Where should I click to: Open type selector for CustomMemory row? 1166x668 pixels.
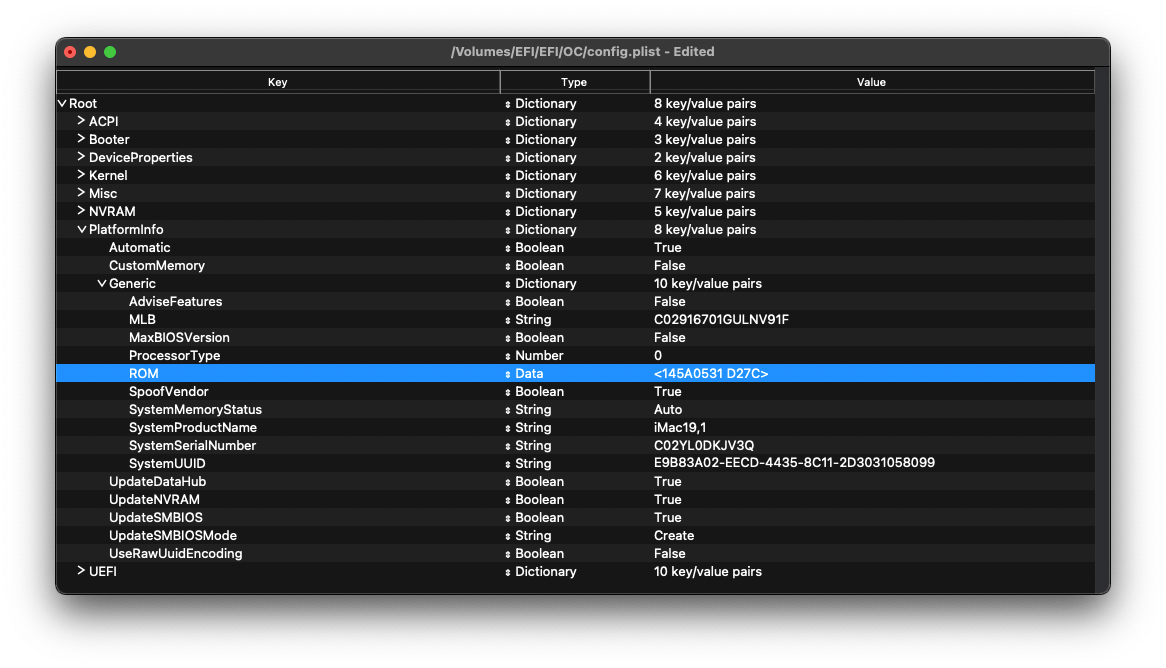[508, 266]
